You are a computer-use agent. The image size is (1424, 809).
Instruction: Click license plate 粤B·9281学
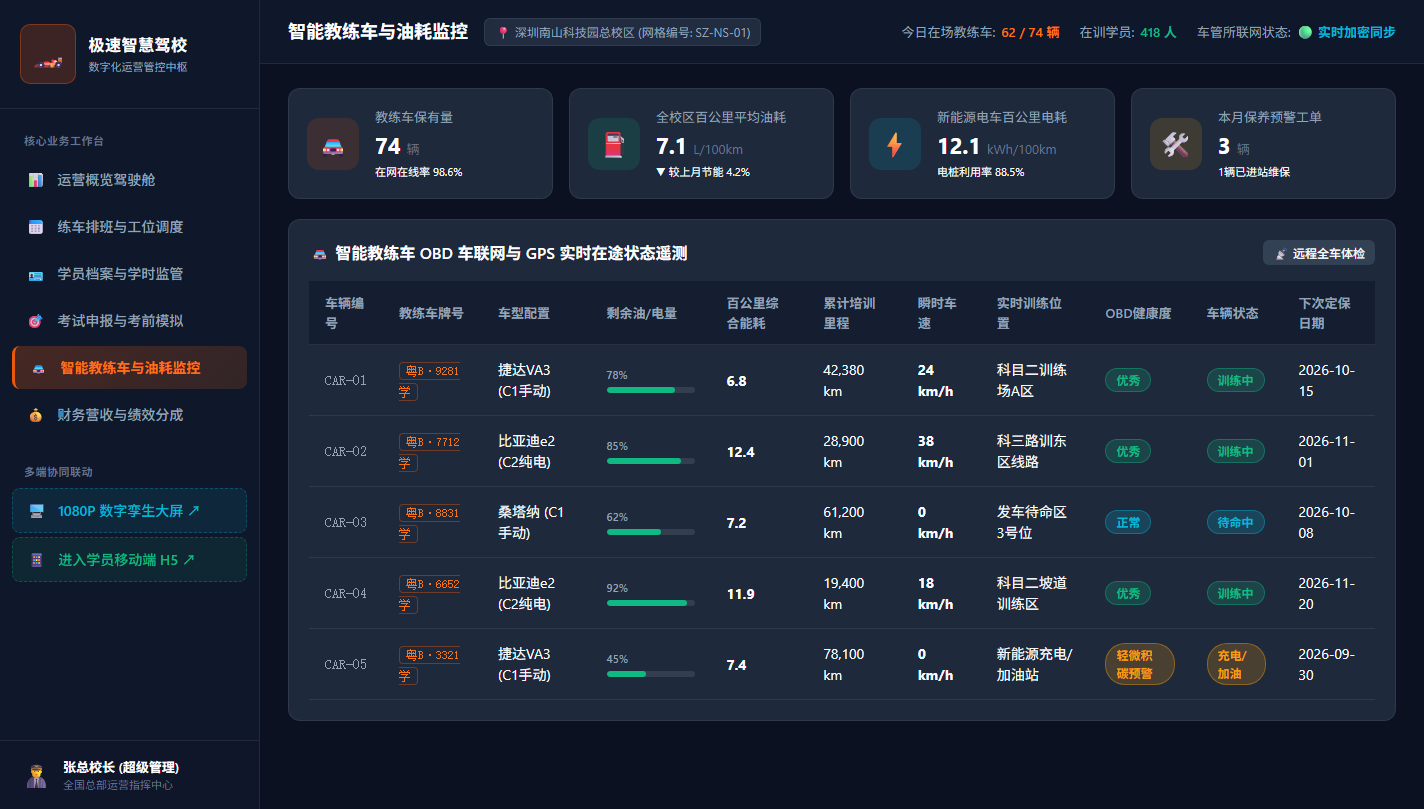click(x=429, y=381)
